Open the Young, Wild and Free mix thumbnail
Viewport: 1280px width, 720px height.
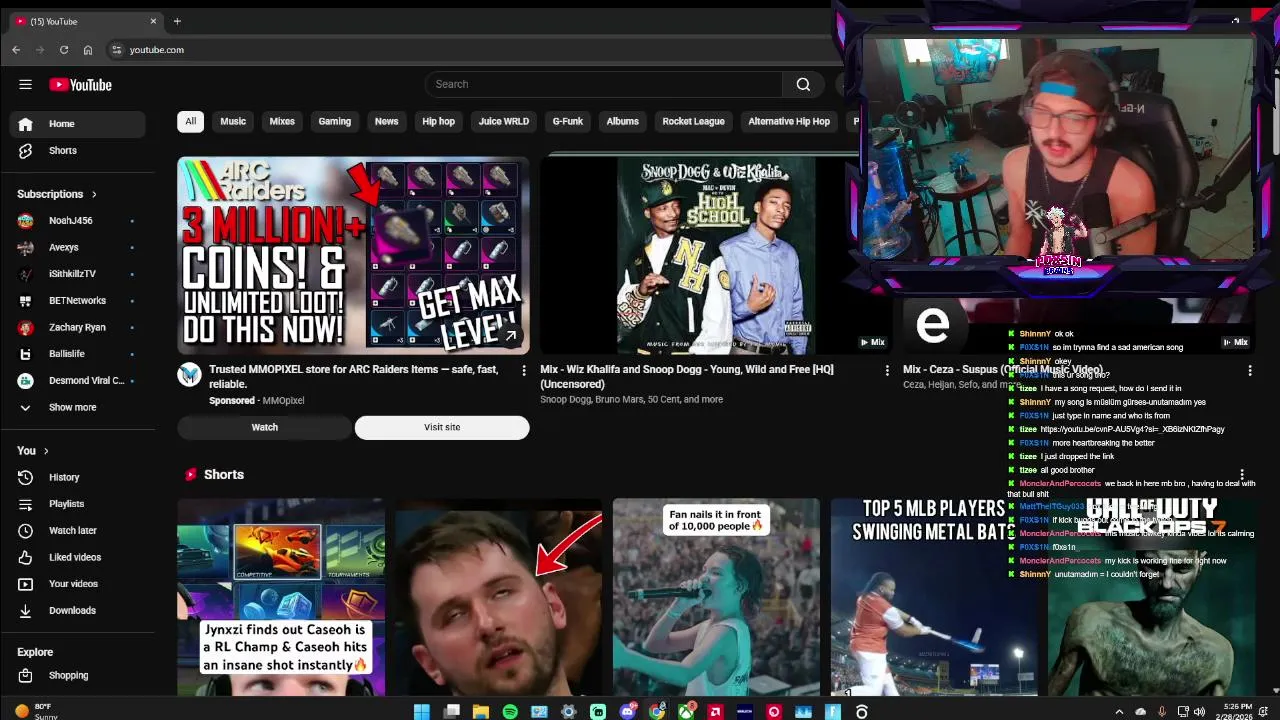716,255
